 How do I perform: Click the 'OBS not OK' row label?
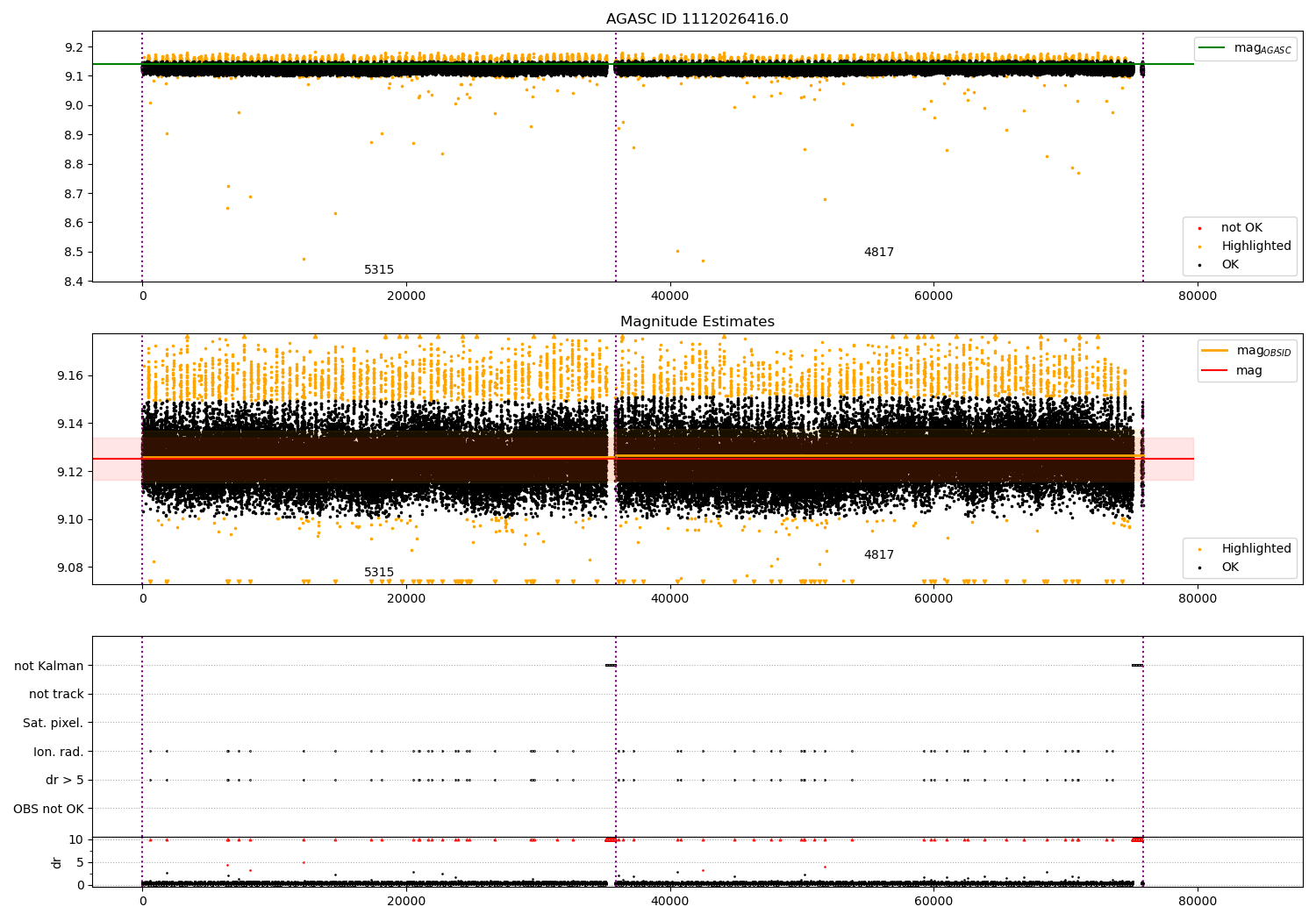pos(49,809)
